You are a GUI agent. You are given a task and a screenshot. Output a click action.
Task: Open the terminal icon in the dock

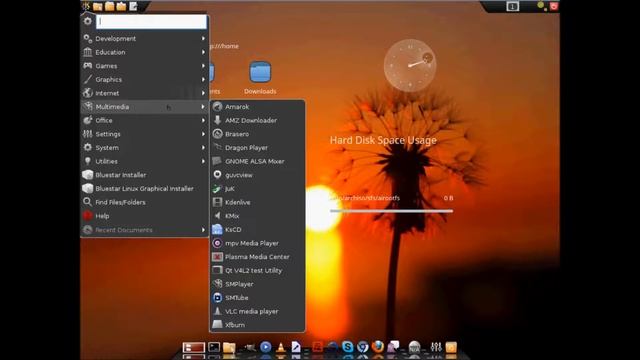tap(214, 347)
